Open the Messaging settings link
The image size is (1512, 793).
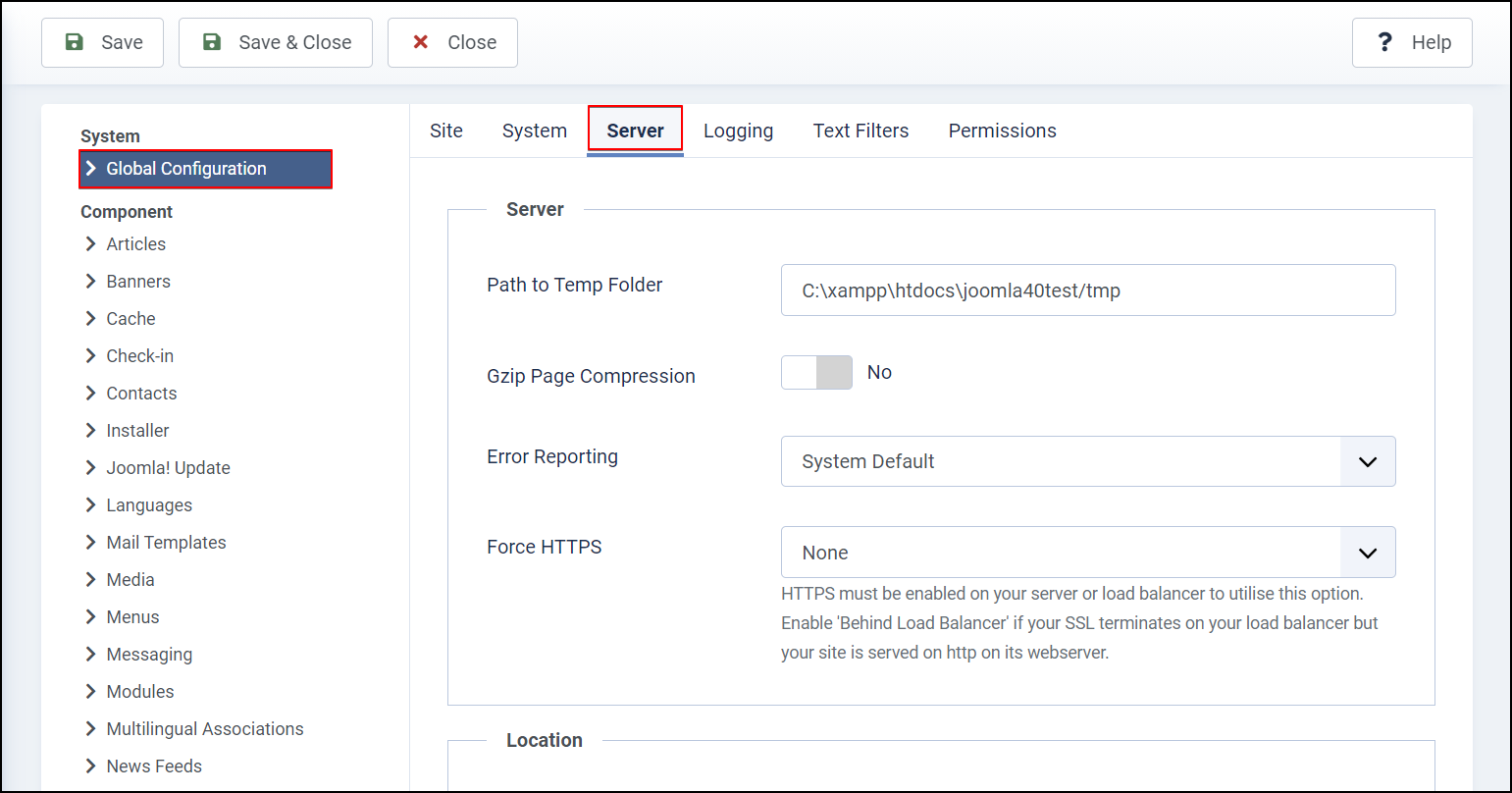[149, 654]
